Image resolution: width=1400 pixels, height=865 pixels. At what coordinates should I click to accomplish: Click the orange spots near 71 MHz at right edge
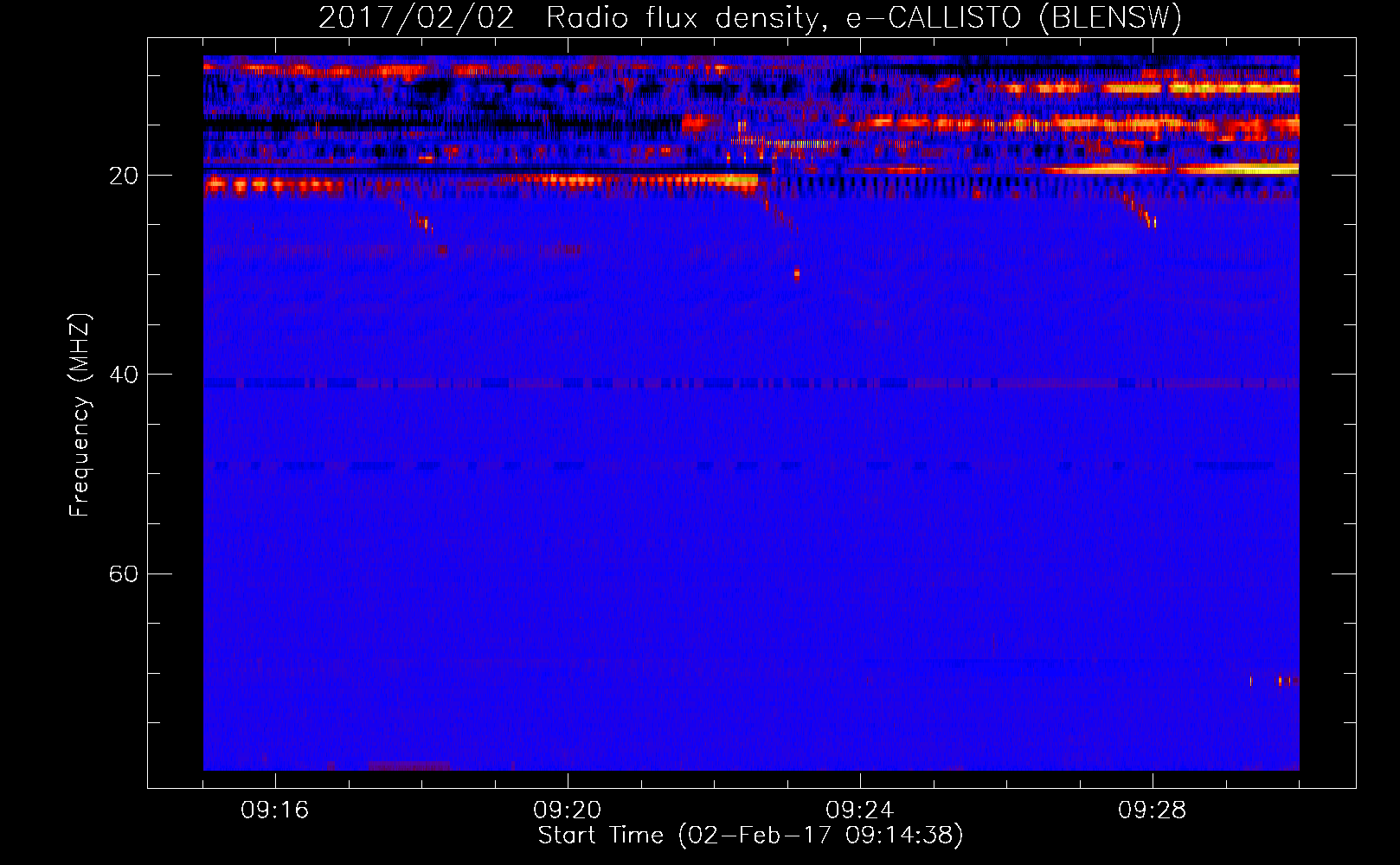tap(1287, 681)
